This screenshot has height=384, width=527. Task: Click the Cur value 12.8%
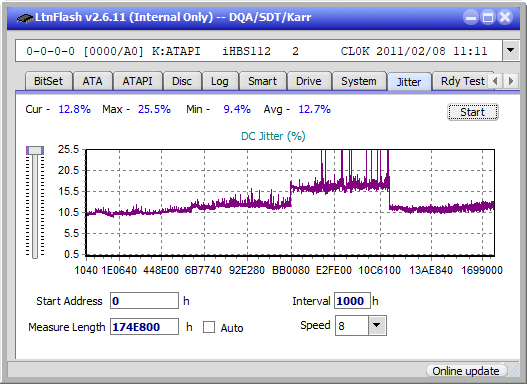point(75,109)
